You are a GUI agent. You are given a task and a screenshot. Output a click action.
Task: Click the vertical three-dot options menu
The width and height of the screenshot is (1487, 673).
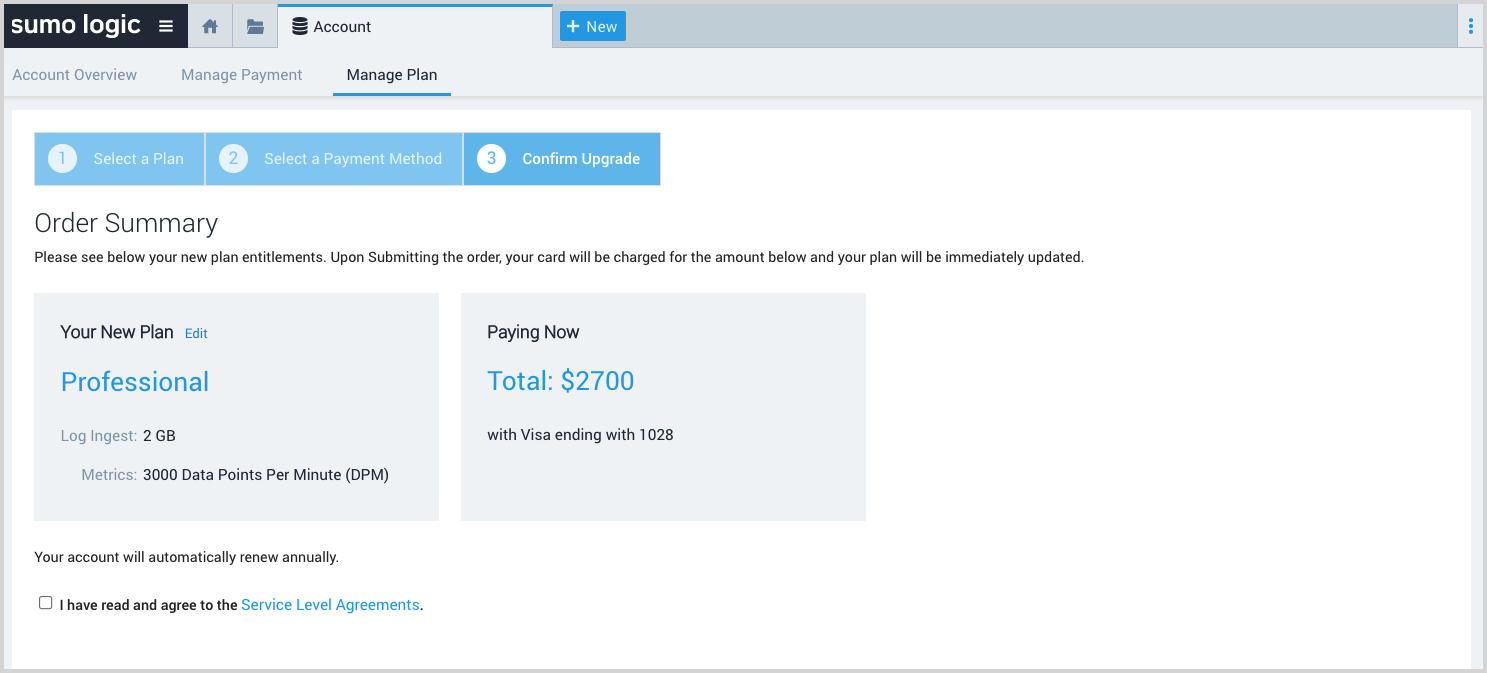[x=1470, y=27]
